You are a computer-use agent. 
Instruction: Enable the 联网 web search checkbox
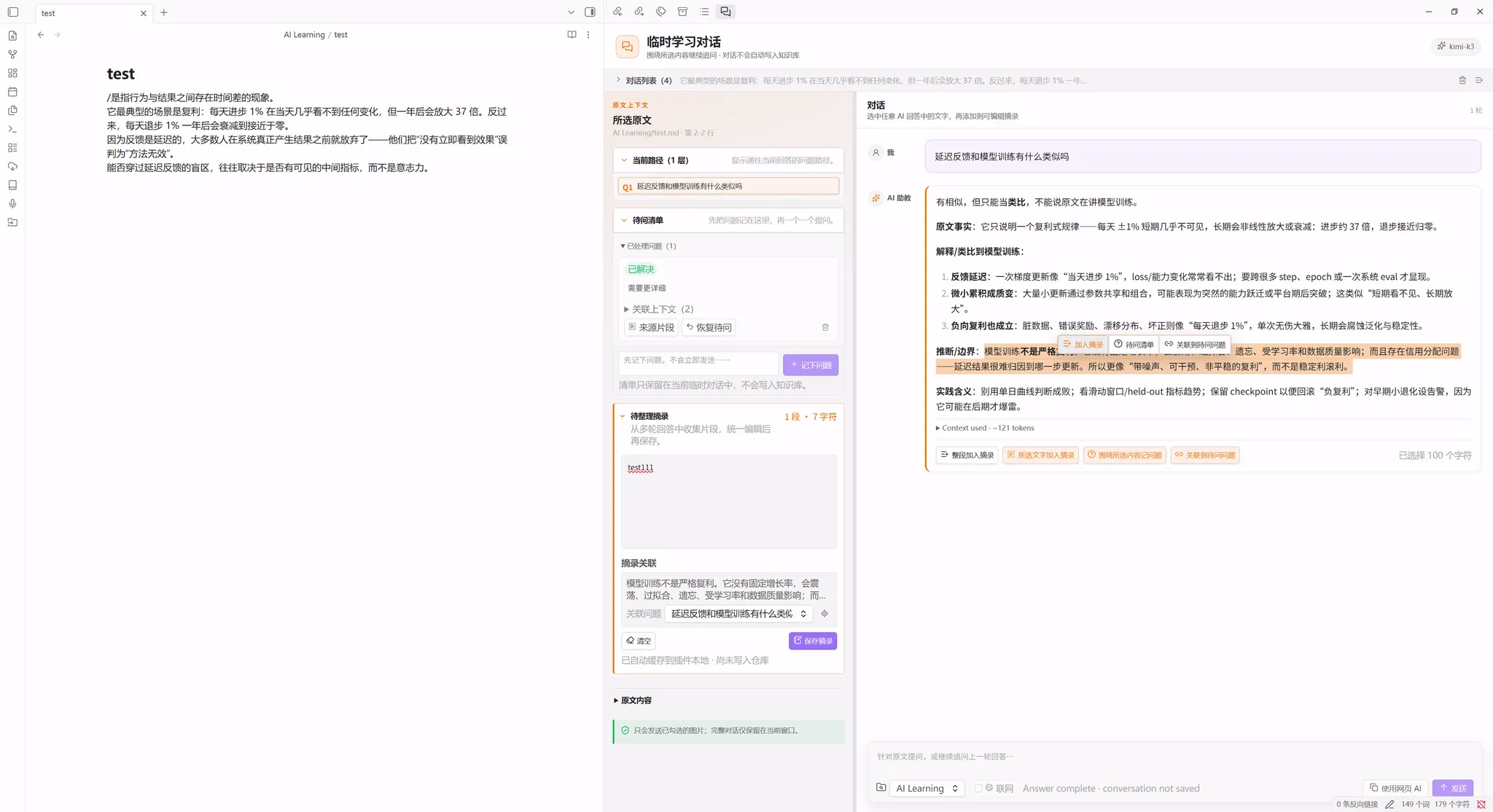[x=978, y=789]
